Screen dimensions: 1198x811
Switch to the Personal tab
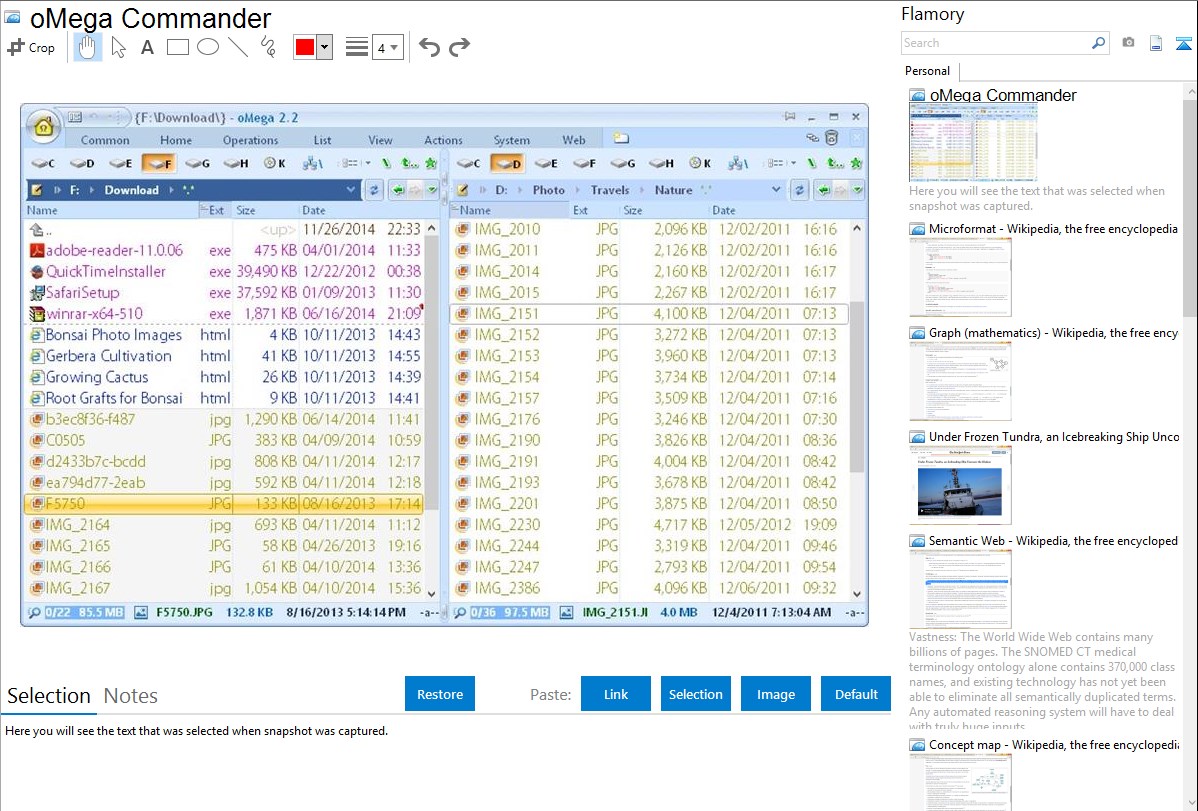tap(928, 70)
